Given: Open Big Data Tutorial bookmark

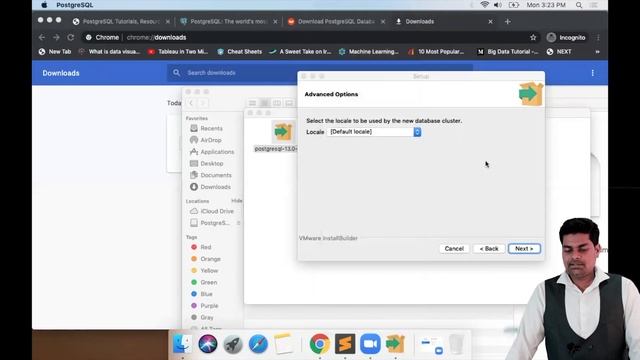Looking at the screenshot, I should [x=508, y=52].
